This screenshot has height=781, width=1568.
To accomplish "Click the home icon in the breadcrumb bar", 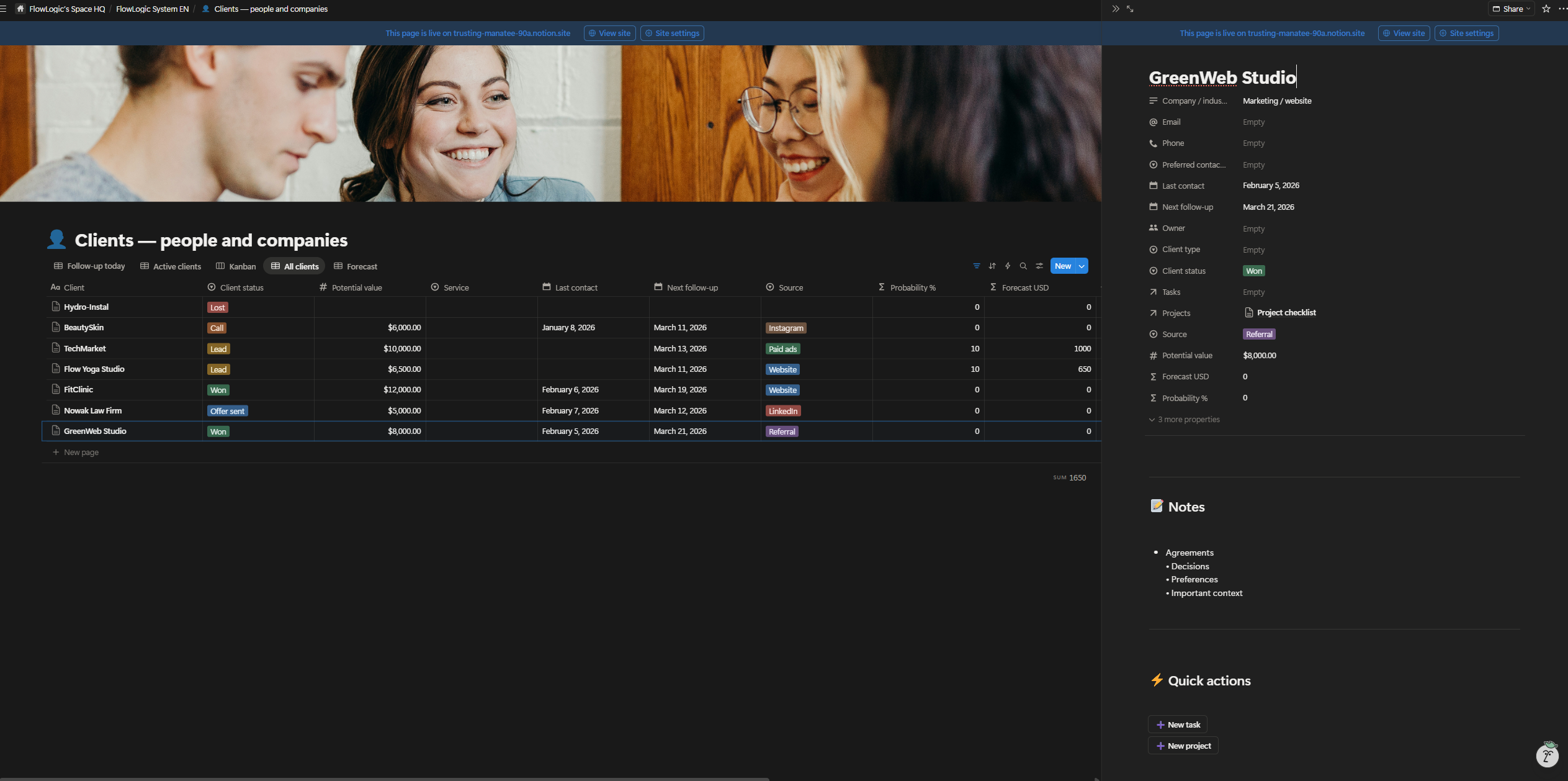I will click(x=19, y=9).
